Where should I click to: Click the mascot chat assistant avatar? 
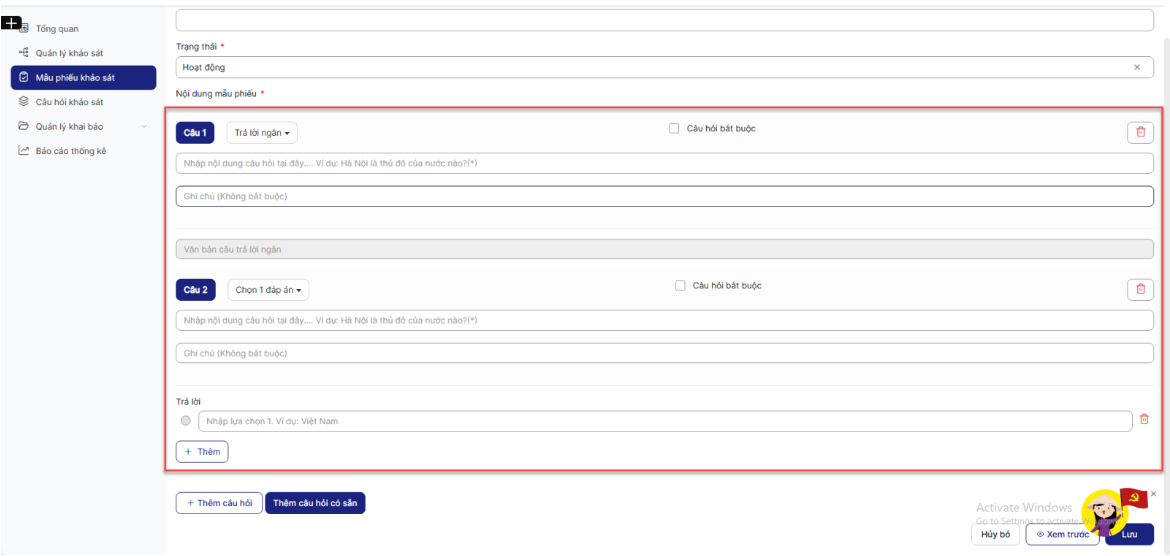1104,512
